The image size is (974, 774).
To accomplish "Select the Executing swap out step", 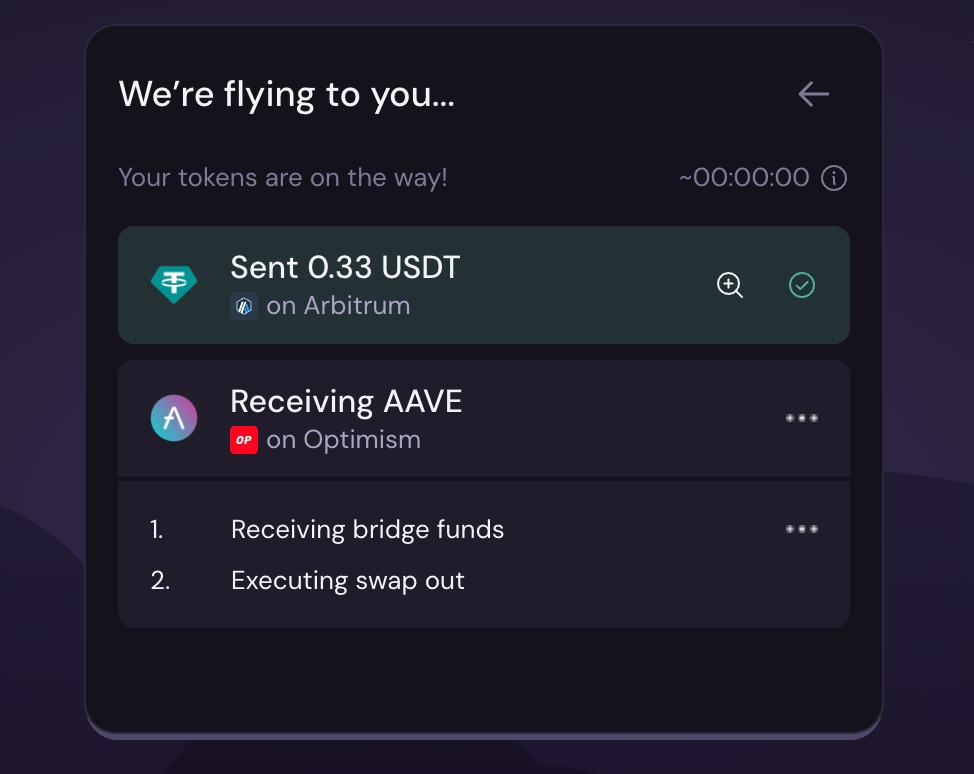I will tap(347, 581).
